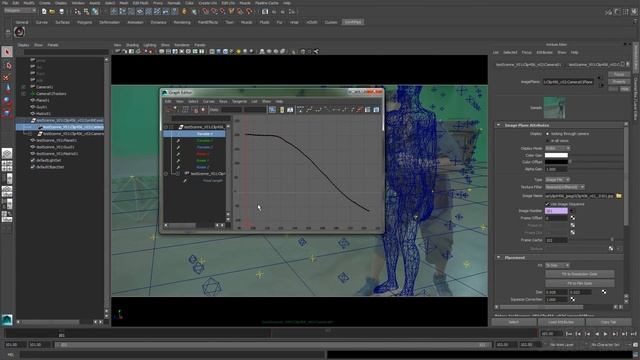This screenshot has width=640, height=360.
Task: Click the white Color Gain swatch
Action: (556, 155)
